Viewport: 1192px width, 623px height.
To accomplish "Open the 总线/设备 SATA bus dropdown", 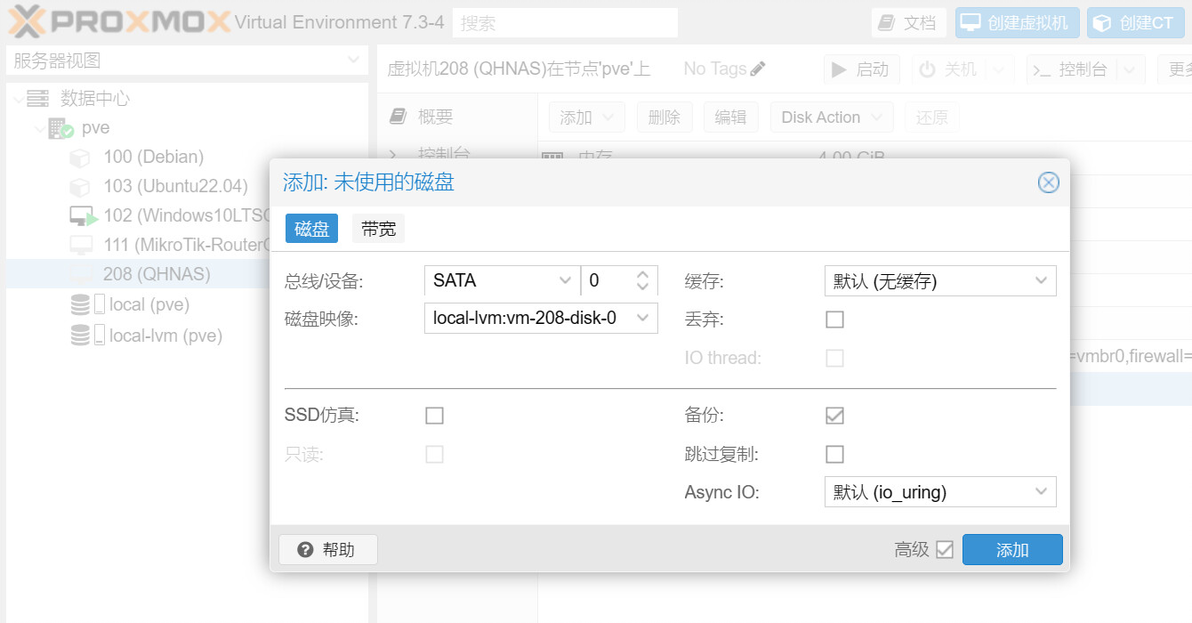I will pyautogui.click(x=565, y=280).
